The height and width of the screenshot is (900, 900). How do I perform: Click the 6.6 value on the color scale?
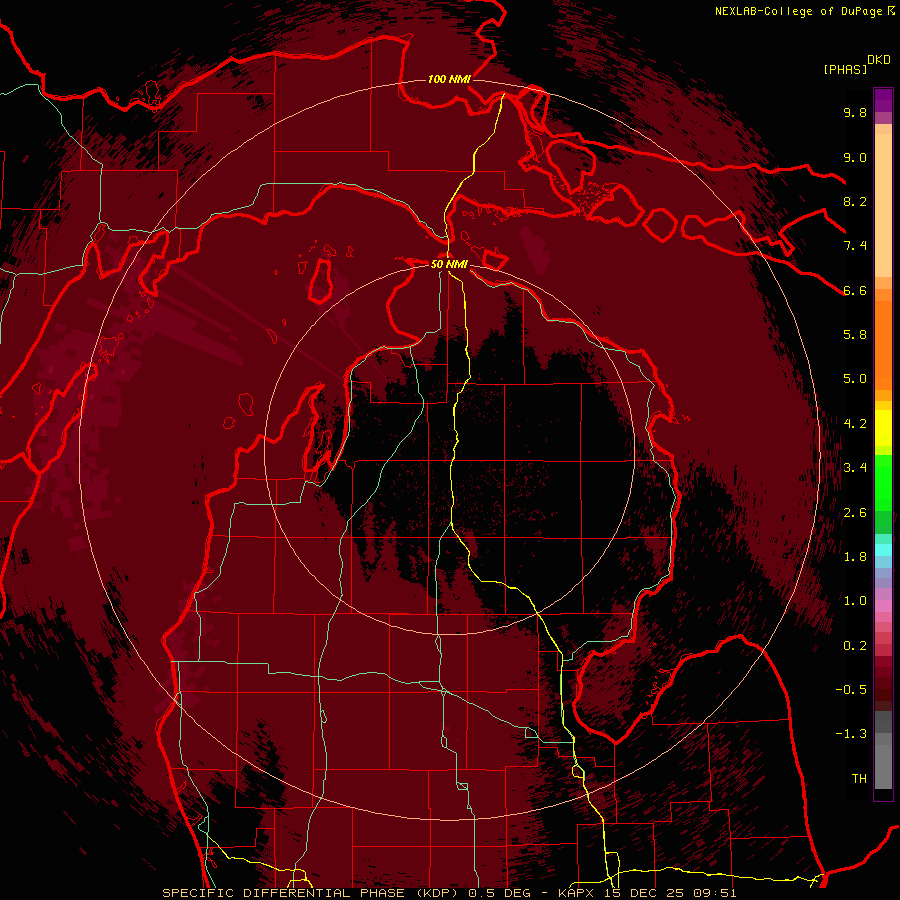(x=855, y=290)
